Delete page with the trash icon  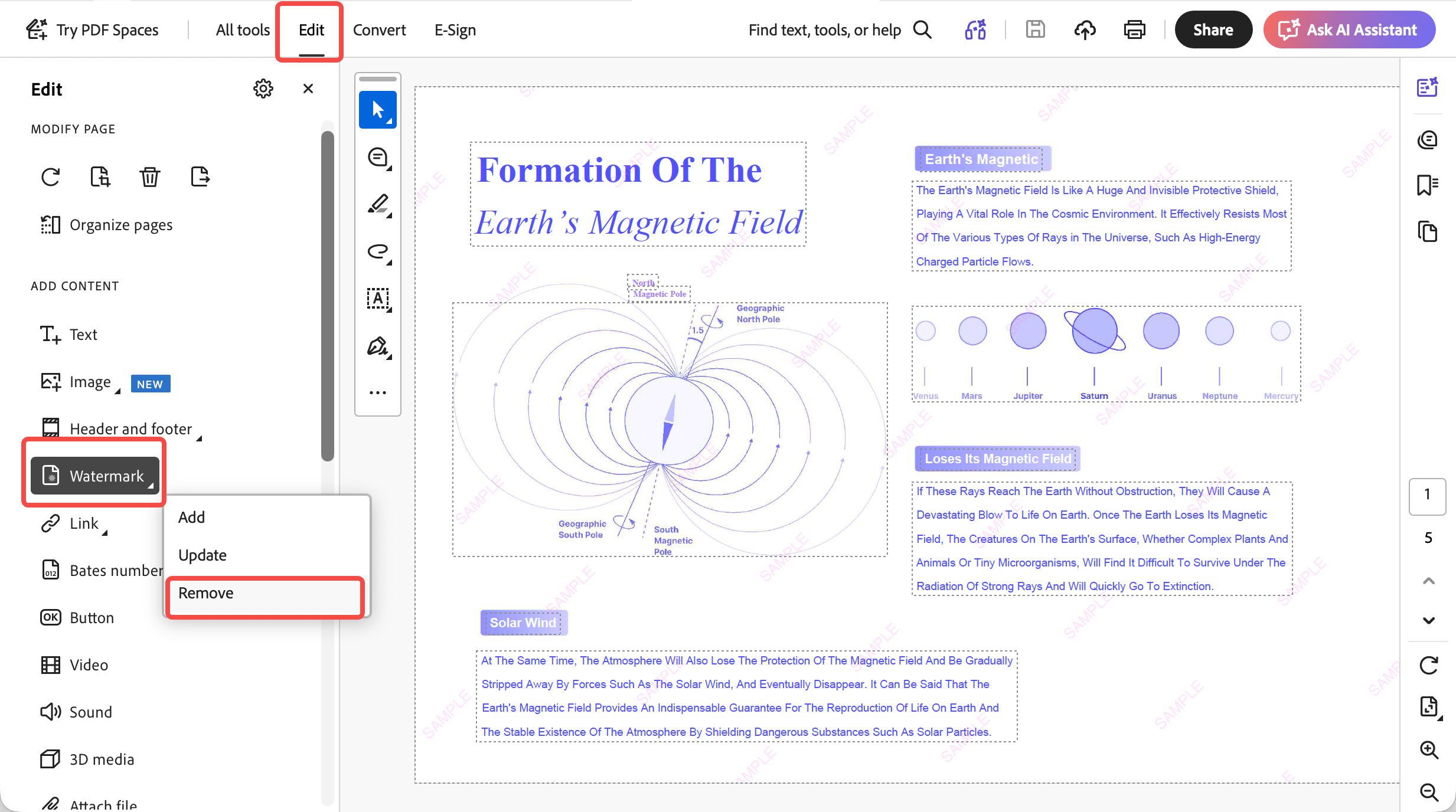point(149,176)
